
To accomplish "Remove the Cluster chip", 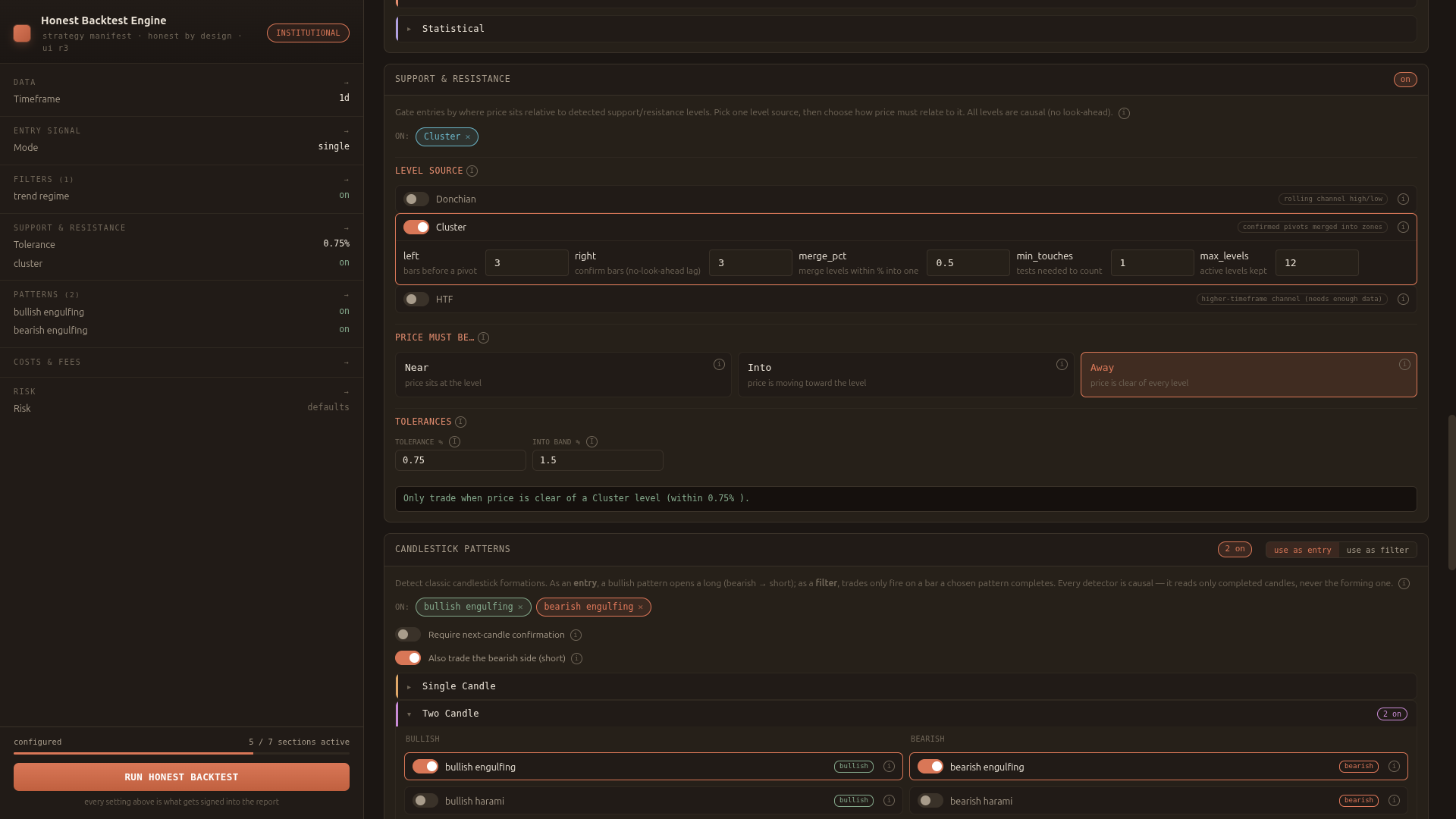I will click(x=468, y=137).
